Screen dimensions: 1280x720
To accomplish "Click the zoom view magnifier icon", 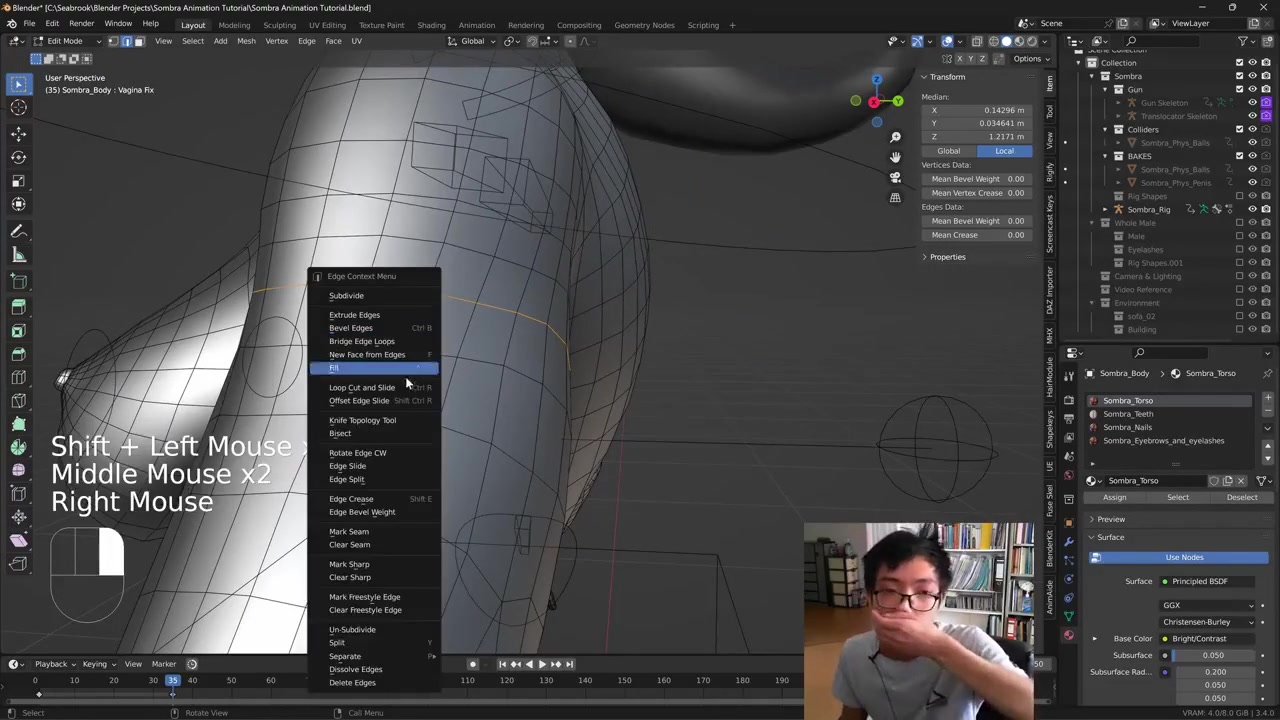I will point(895,137).
